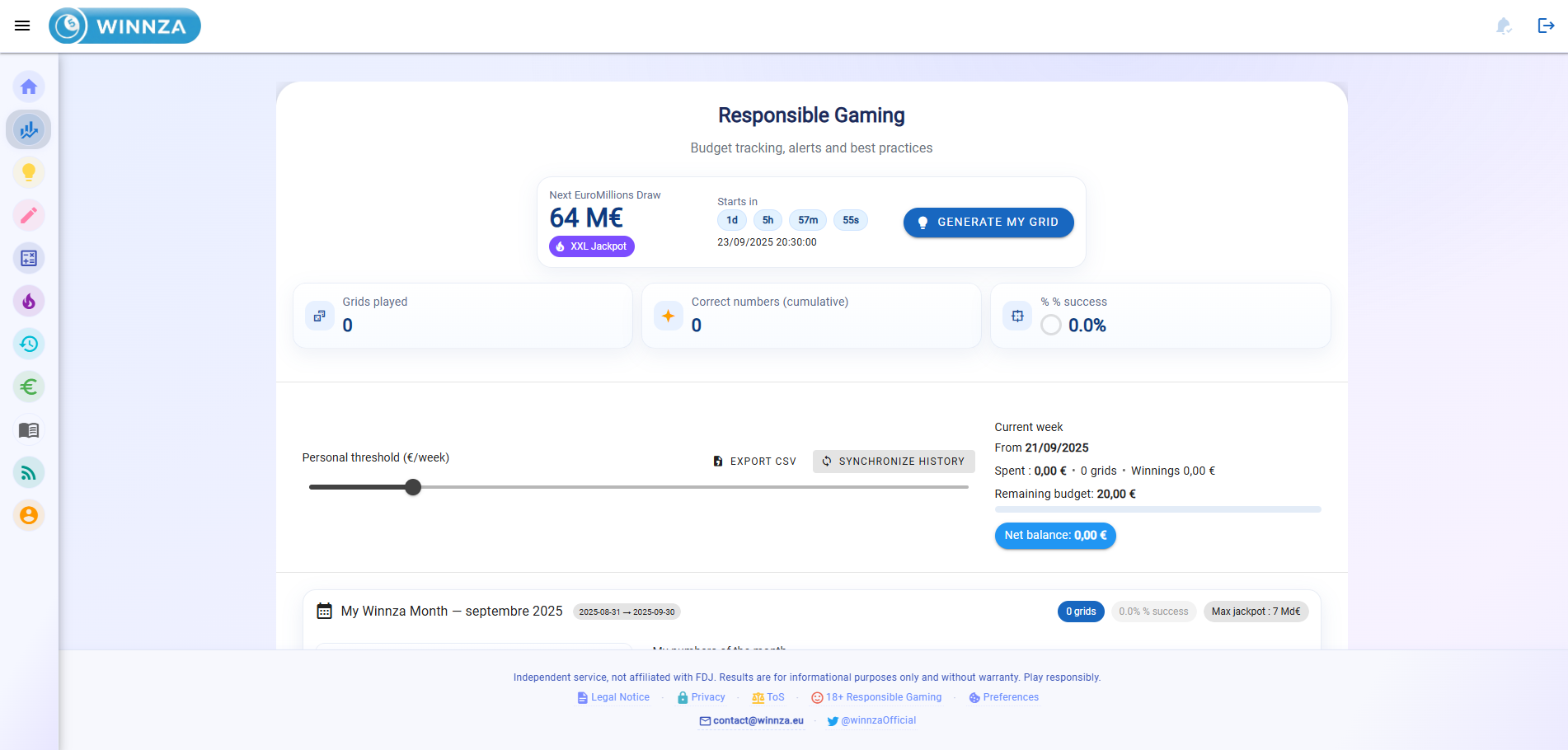Select the statistics icon in the sidebar
The image size is (1568, 750).
[x=29, y=129]
